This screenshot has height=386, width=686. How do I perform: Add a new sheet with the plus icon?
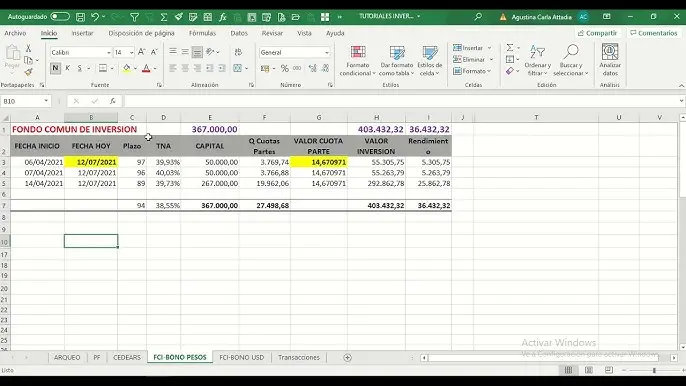coord(347,358)
